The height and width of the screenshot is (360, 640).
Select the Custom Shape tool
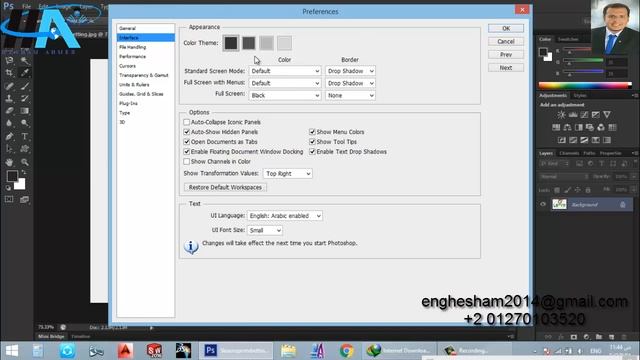tap(25, 149)
